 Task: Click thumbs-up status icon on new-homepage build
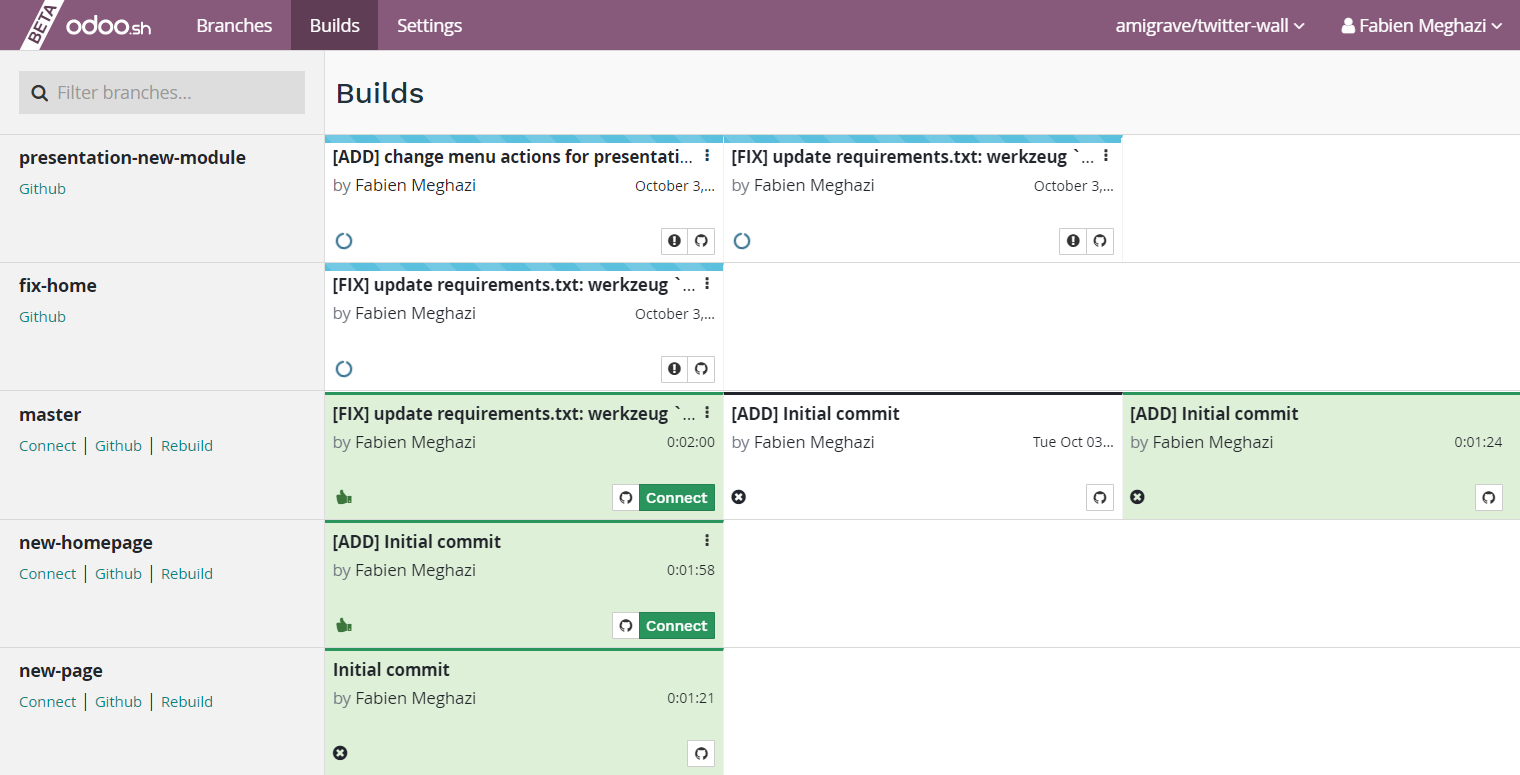coord(344,625)
